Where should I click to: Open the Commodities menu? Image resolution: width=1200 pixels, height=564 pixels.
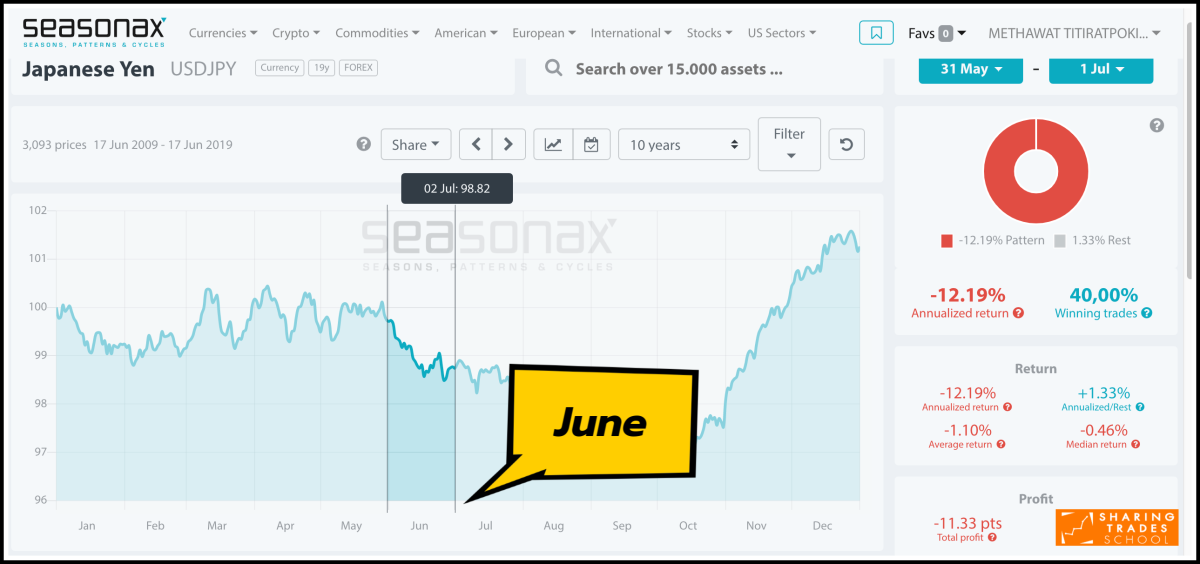click(378, 33)
